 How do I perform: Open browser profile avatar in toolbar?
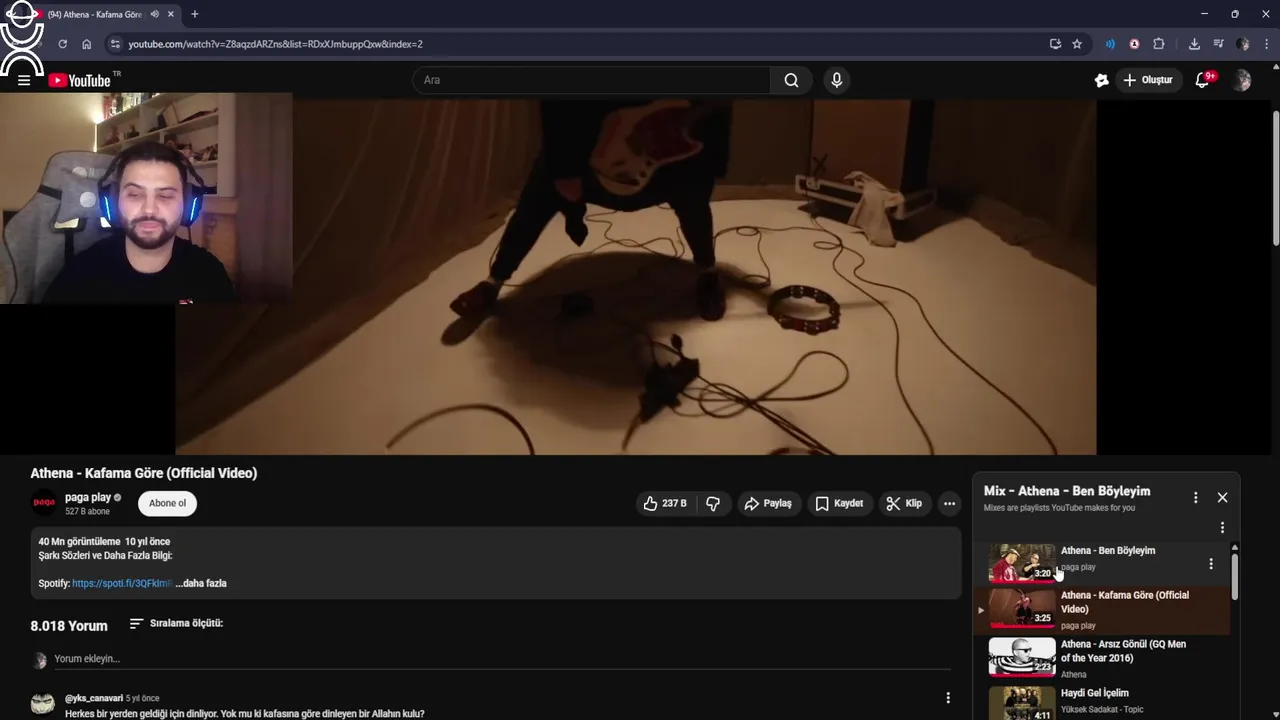(x=1242, y=44)
